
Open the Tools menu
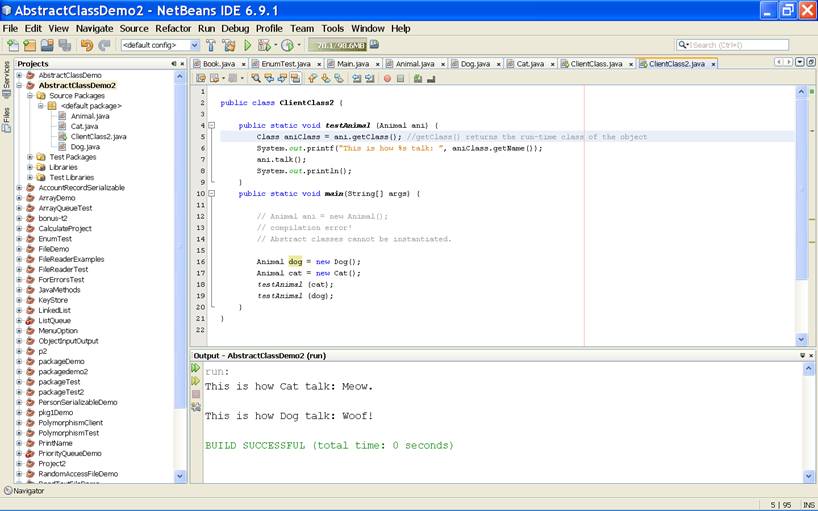[332, 29]
